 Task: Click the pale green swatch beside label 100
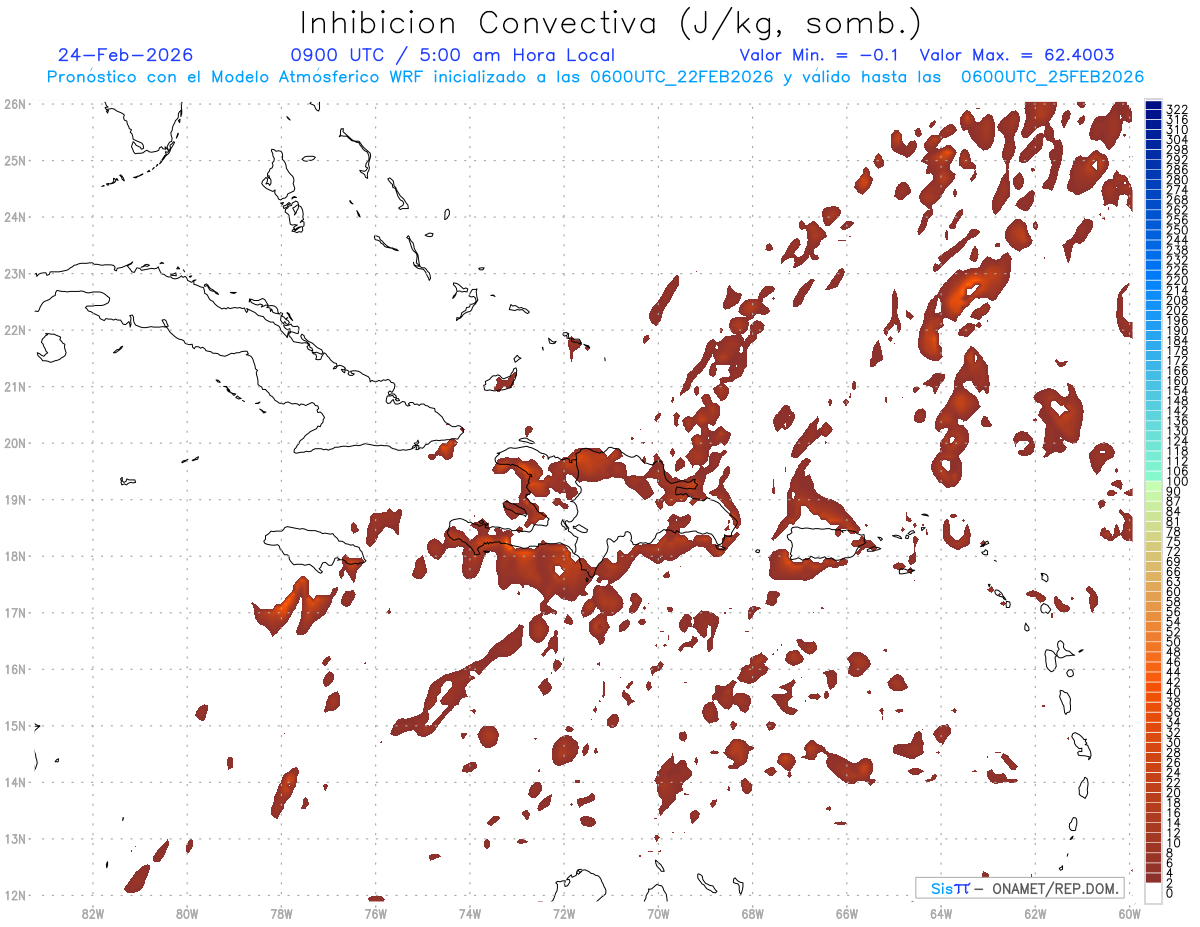click(x=1153, y=485)
